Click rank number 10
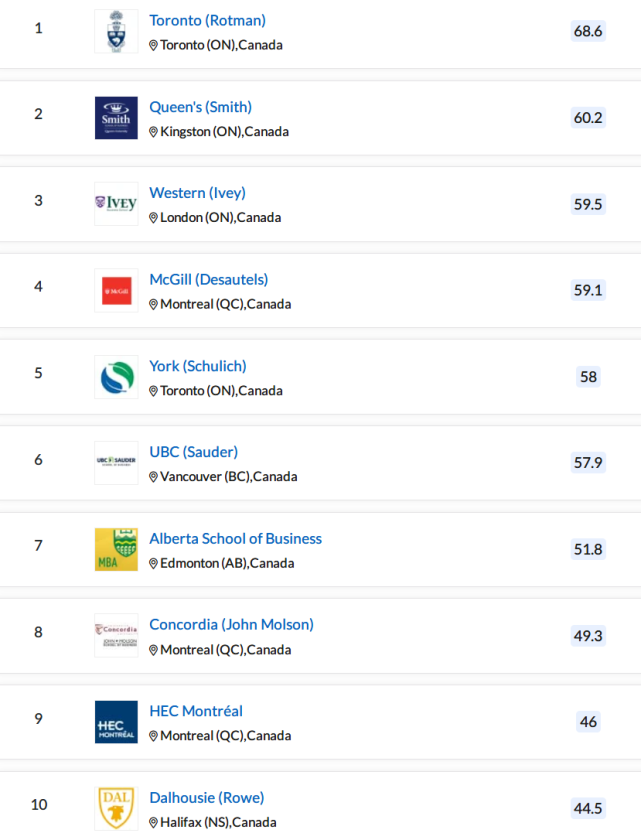 [39, 805]
